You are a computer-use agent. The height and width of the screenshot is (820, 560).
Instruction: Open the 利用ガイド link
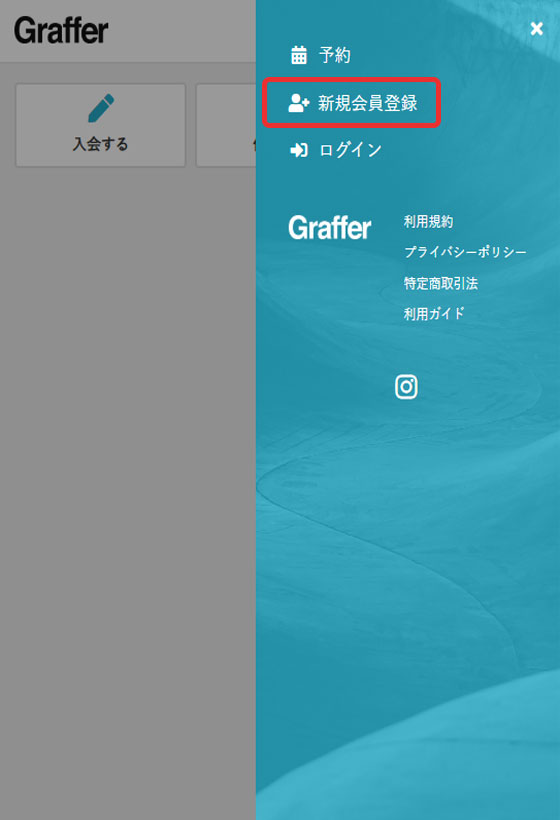[x=434, y=314]
